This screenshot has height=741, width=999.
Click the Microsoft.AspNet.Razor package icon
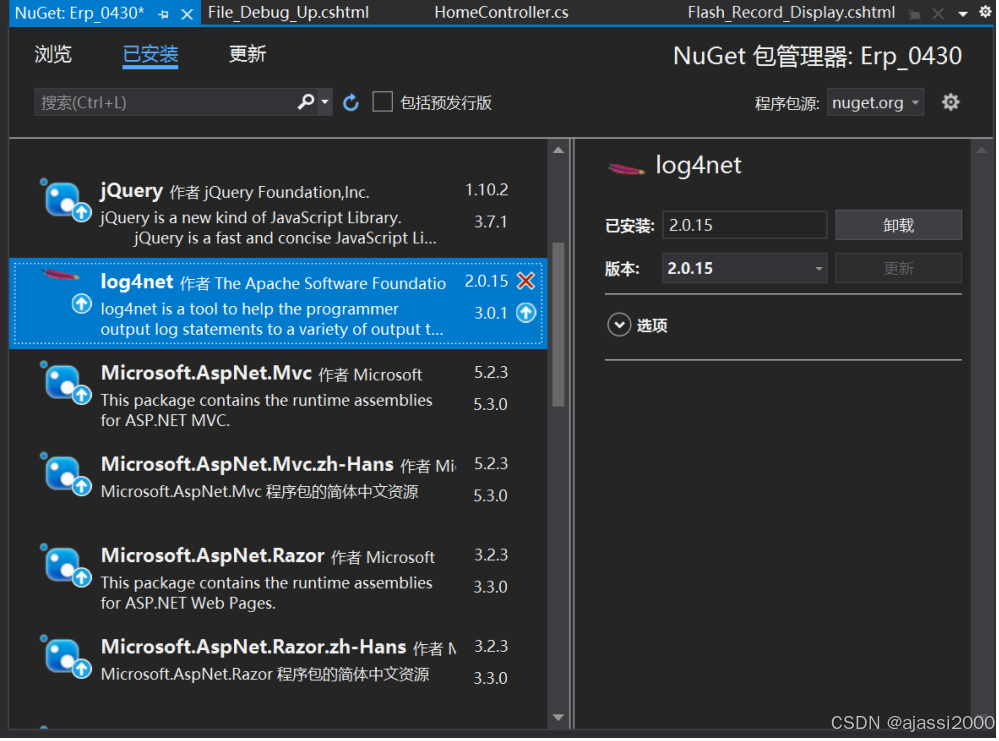click(66, 566)
